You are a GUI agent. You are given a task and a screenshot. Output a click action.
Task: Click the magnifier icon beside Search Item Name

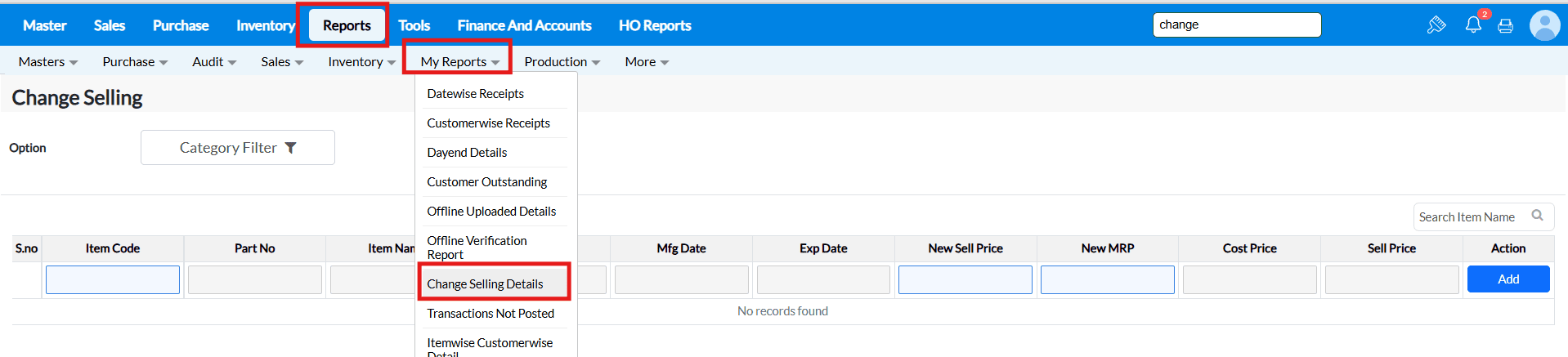point(1537,216)
